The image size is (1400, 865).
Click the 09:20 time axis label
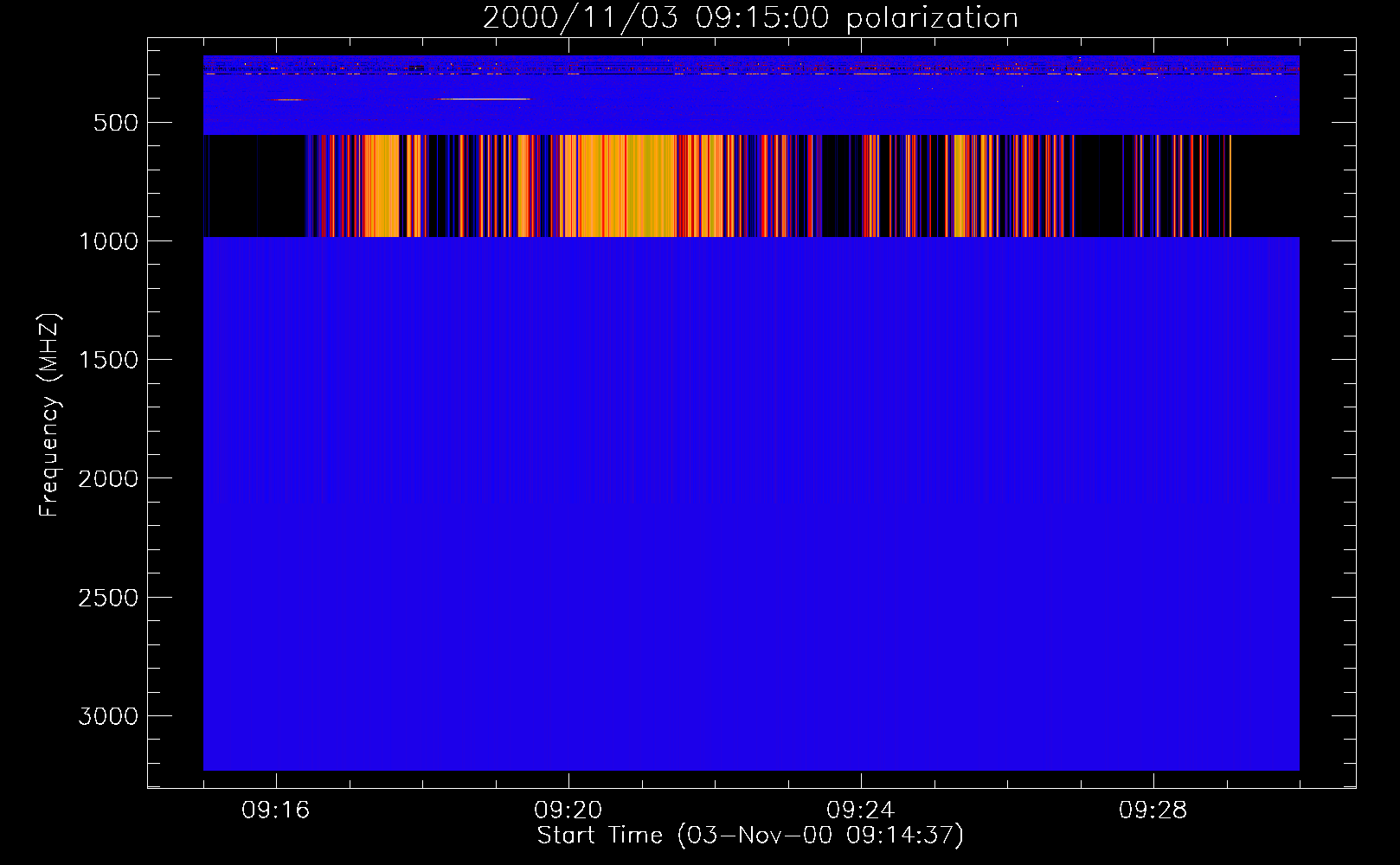pyautogui.click(x=568, y=811)
